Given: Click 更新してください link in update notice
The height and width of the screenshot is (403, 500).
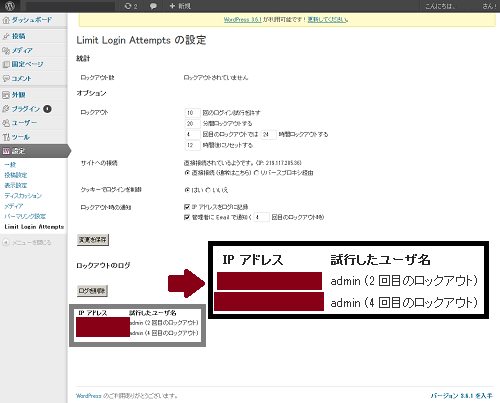Looking at the screenshot, I should (x=327, y=20).
